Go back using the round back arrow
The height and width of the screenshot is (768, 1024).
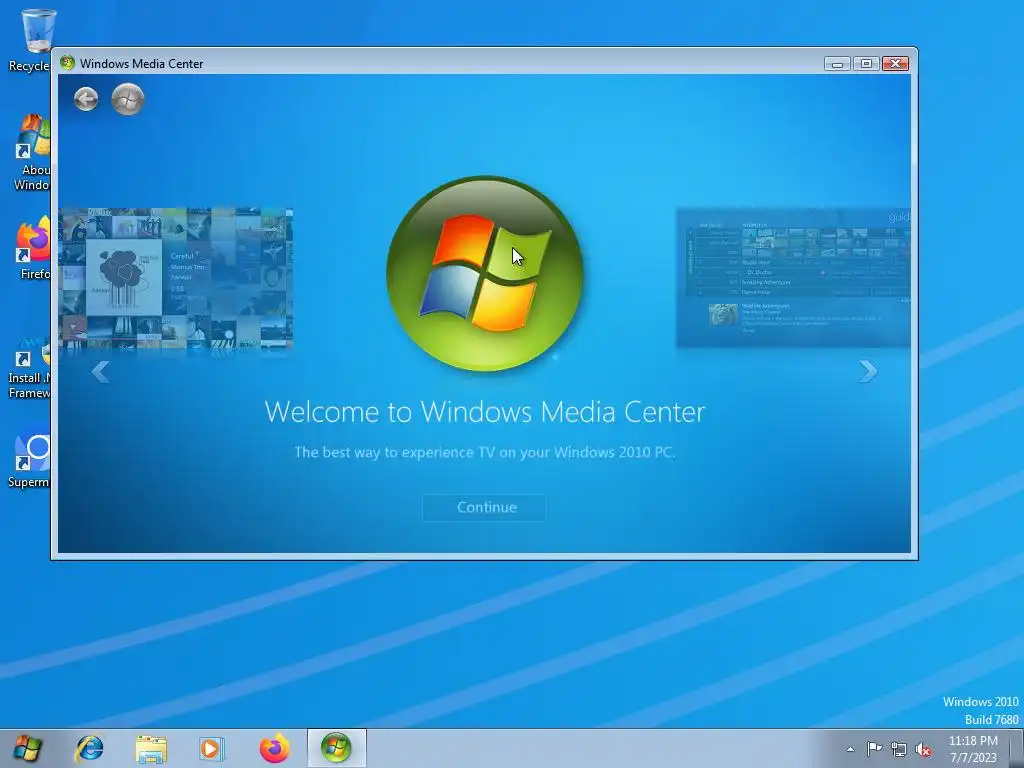coord(86,99)
